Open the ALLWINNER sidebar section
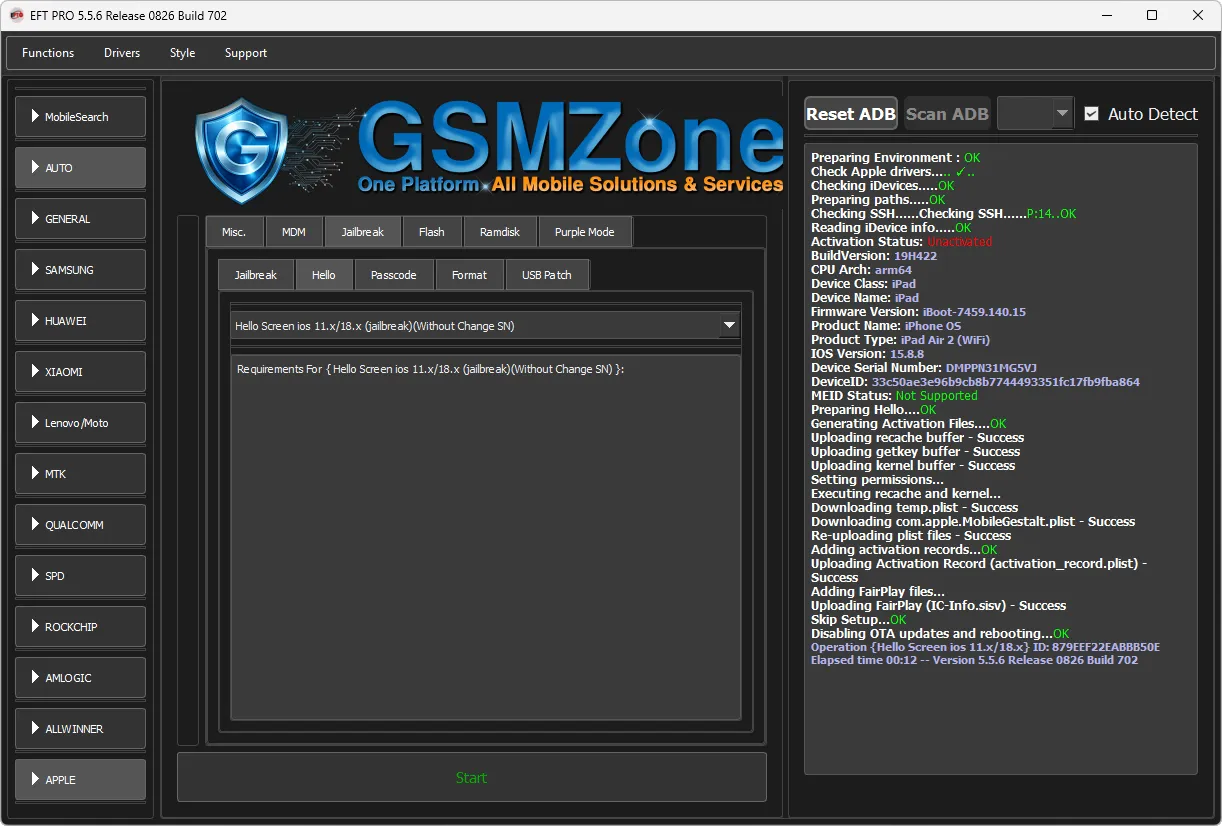This screenshot has width=1222, height=826. click(80, 729)
